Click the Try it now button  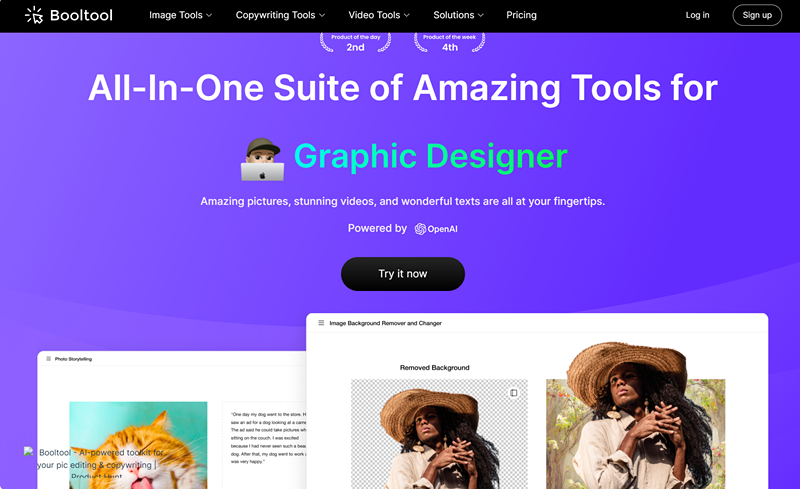[403, 274]
